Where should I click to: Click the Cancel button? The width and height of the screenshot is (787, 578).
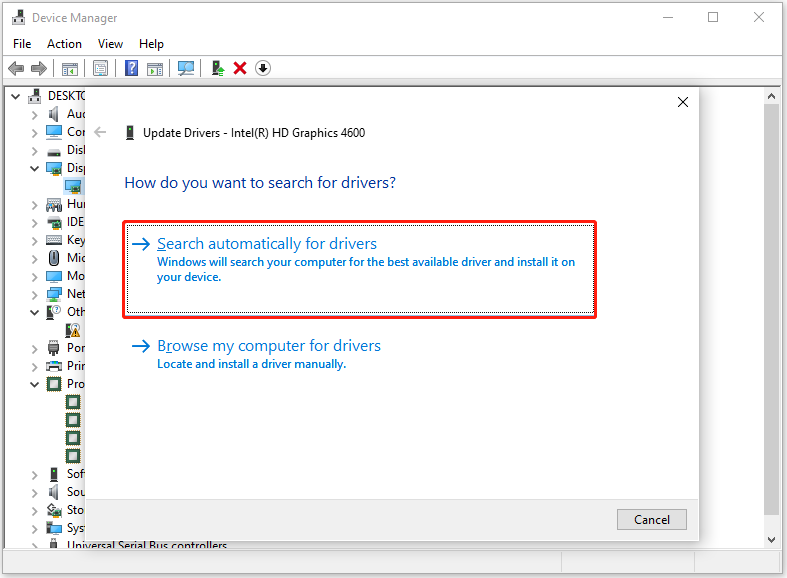pos(651,520)
